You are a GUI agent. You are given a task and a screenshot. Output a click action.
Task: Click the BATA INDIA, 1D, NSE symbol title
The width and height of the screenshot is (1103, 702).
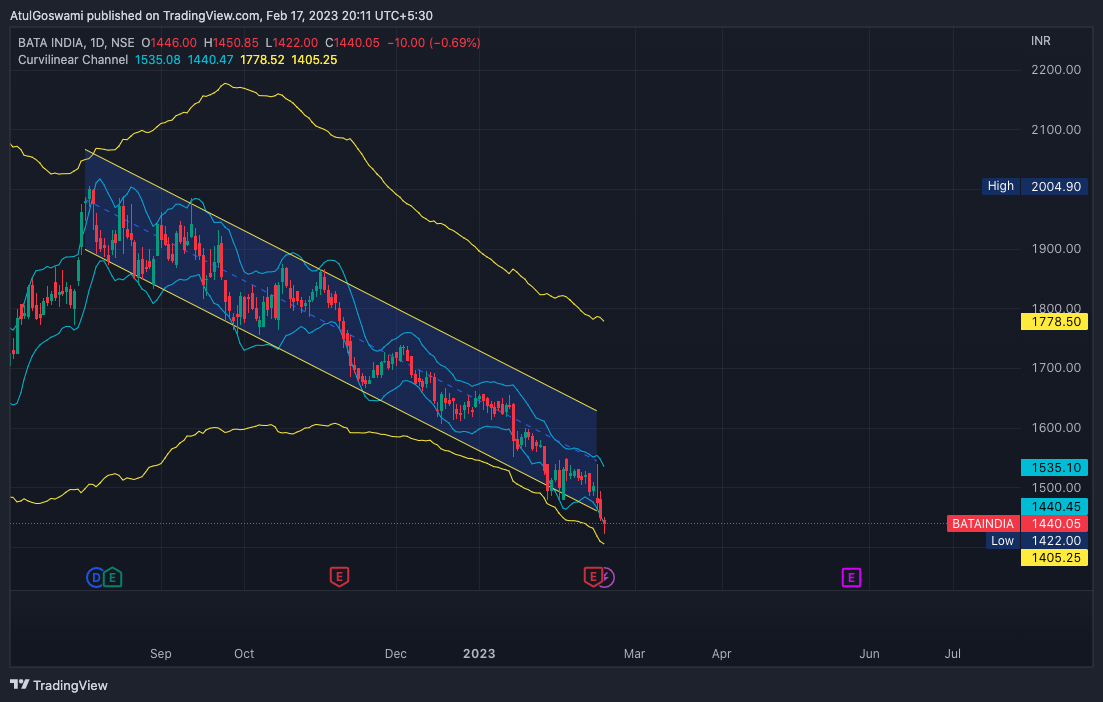click(76, 43)
